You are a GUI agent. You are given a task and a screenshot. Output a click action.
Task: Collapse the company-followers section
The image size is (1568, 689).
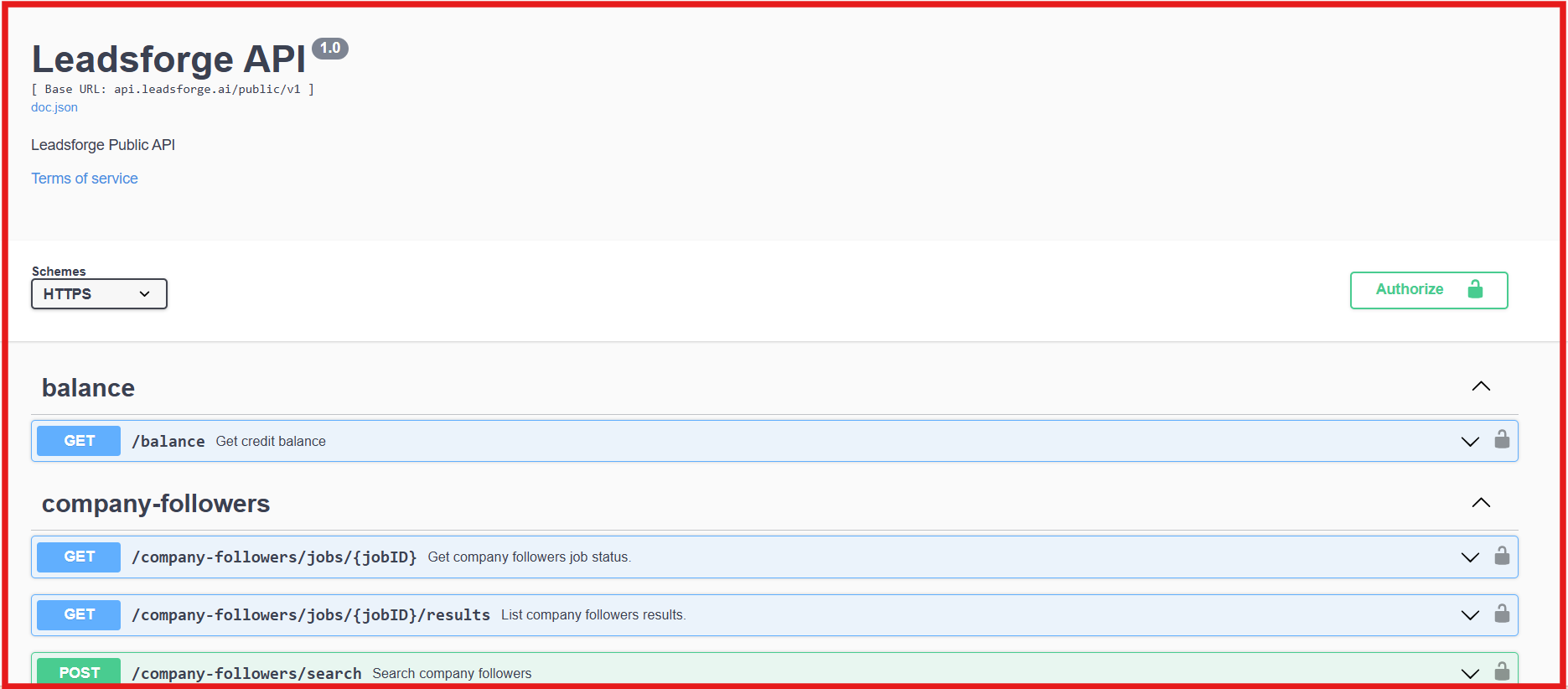click(x=1481, y=503)
